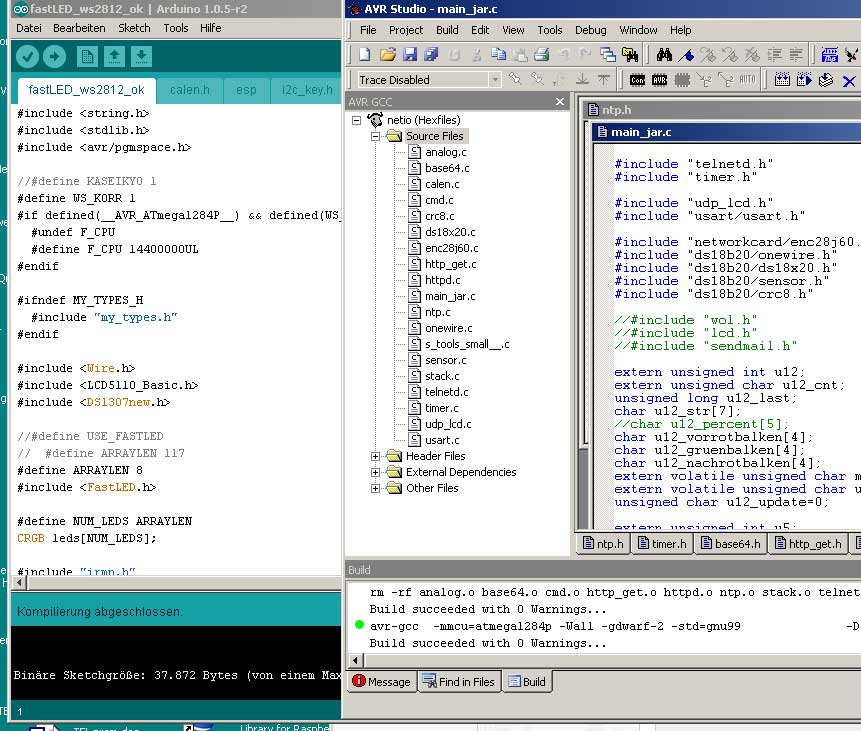Select analog.c in the source tree
This screenshot has height=731, width=861.
coord(445,152)
